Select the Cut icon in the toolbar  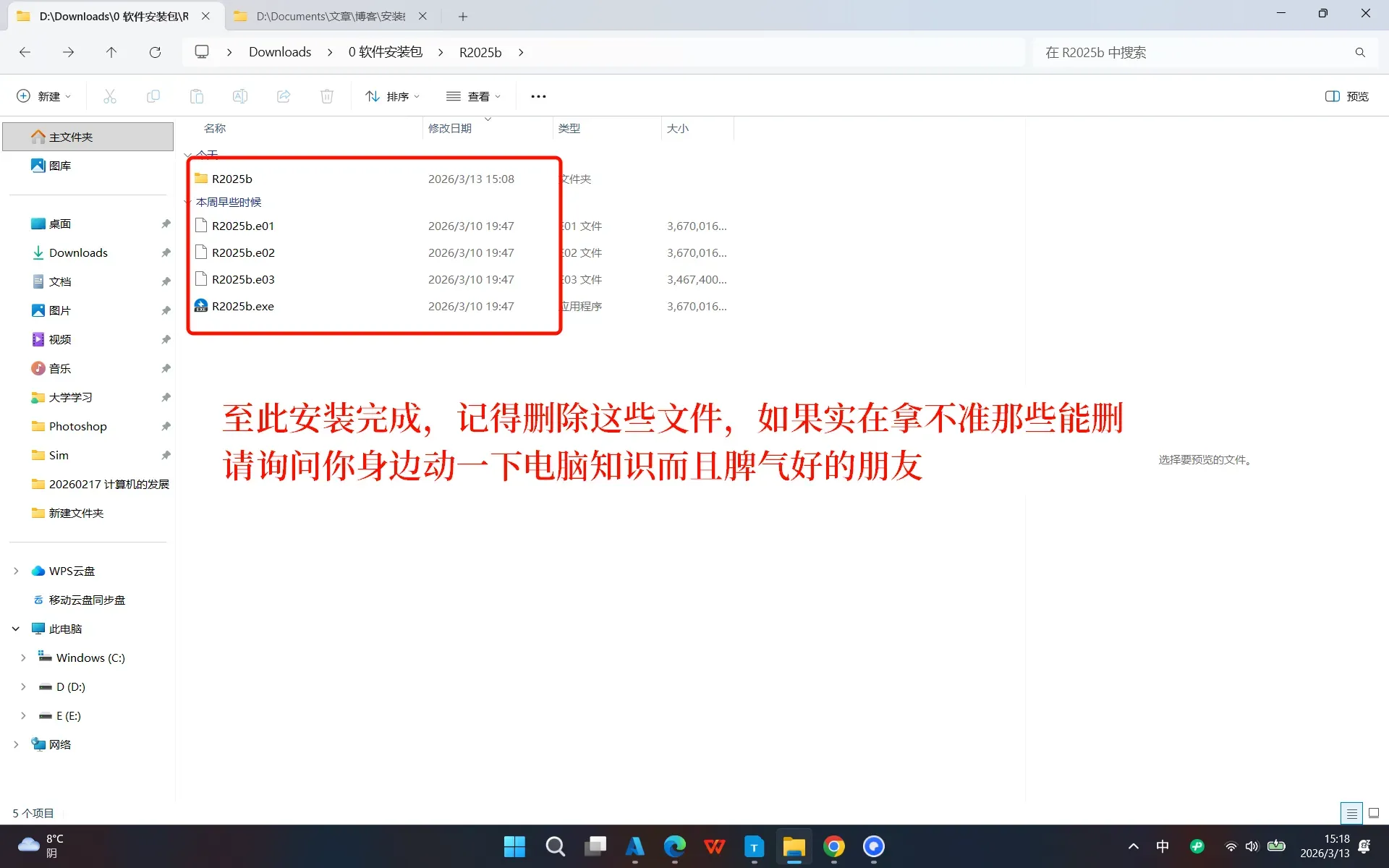point(109,95)
